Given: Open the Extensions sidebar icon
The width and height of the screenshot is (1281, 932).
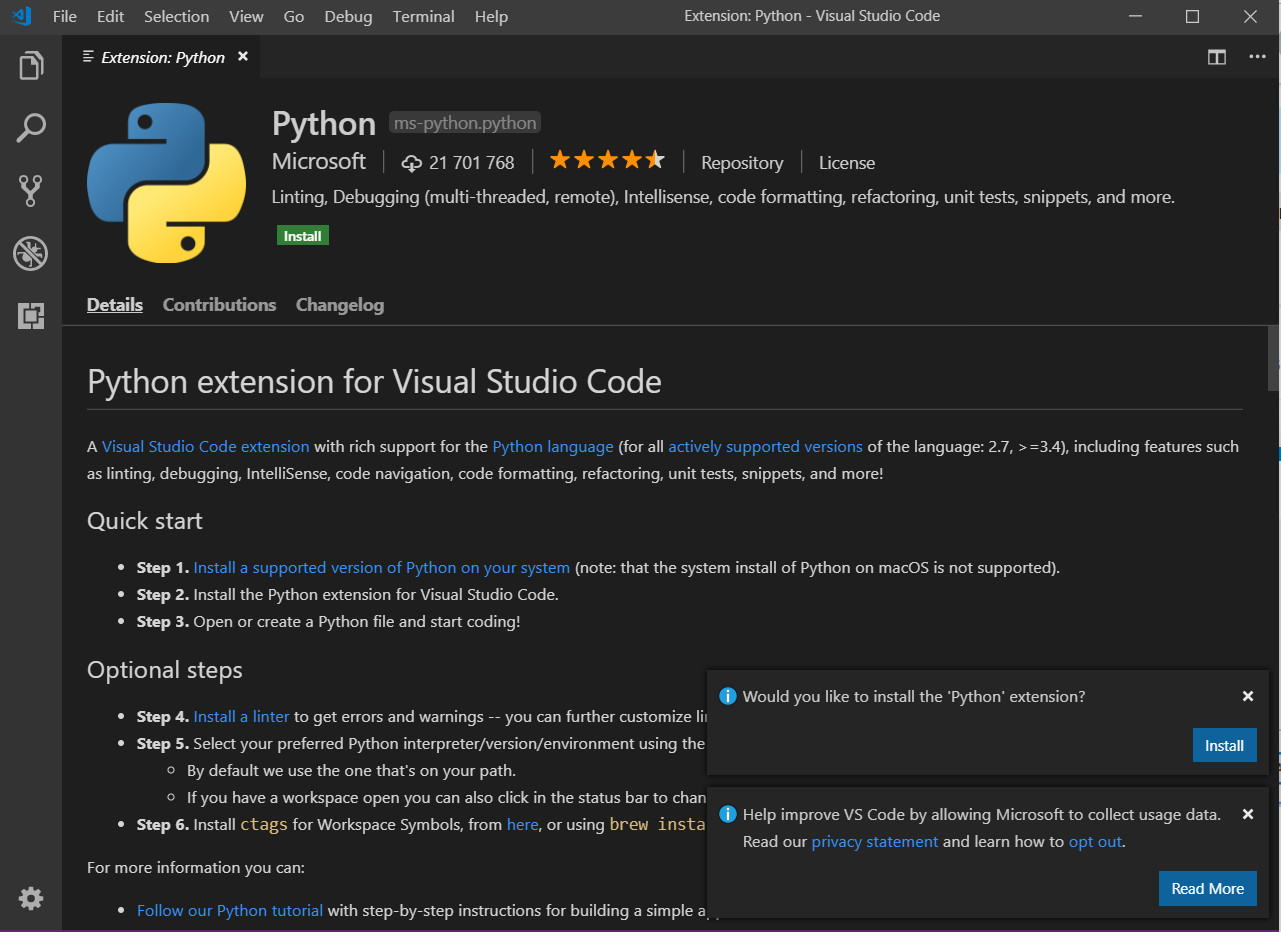Looking at the screenshot, I should [30, 316].
